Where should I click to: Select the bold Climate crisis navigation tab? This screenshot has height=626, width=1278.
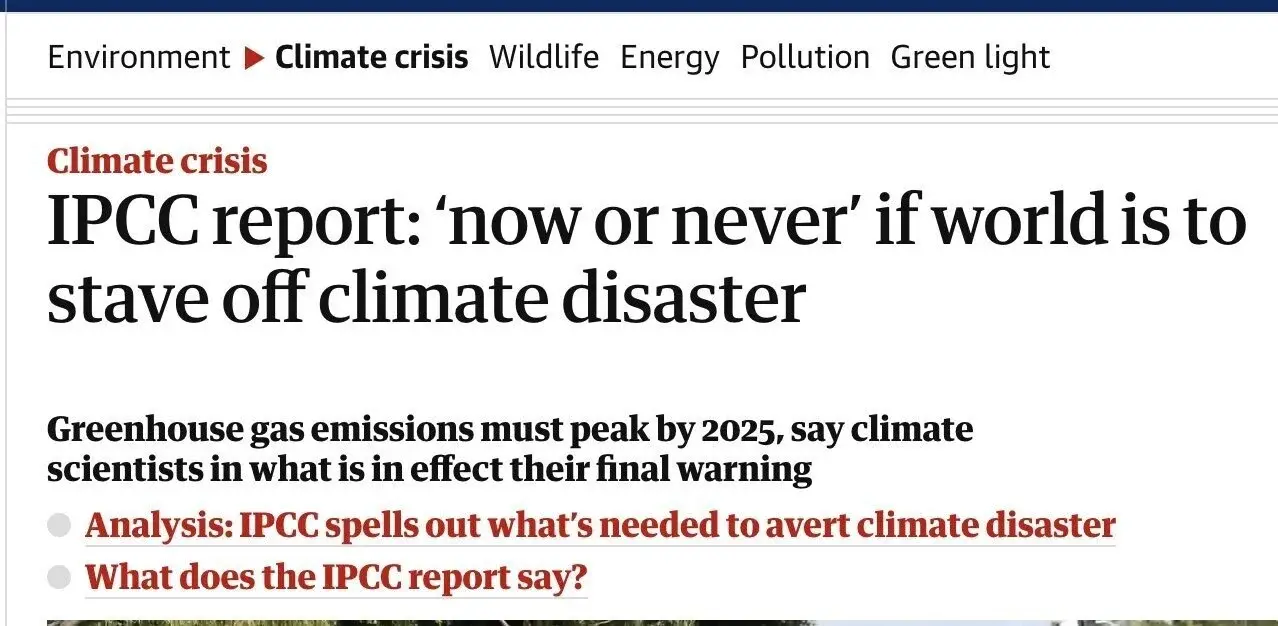click(x=371, y=57)
